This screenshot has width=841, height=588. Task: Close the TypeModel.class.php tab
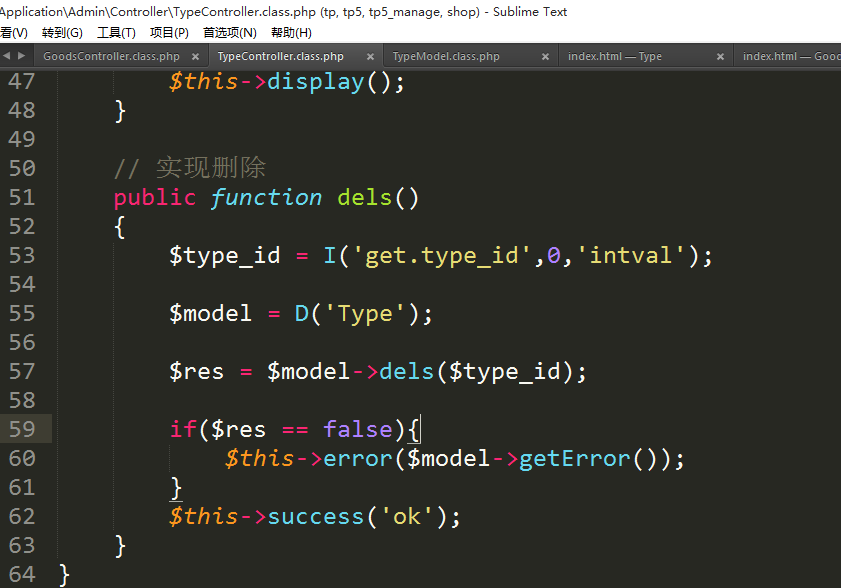[x=545, y=57]
